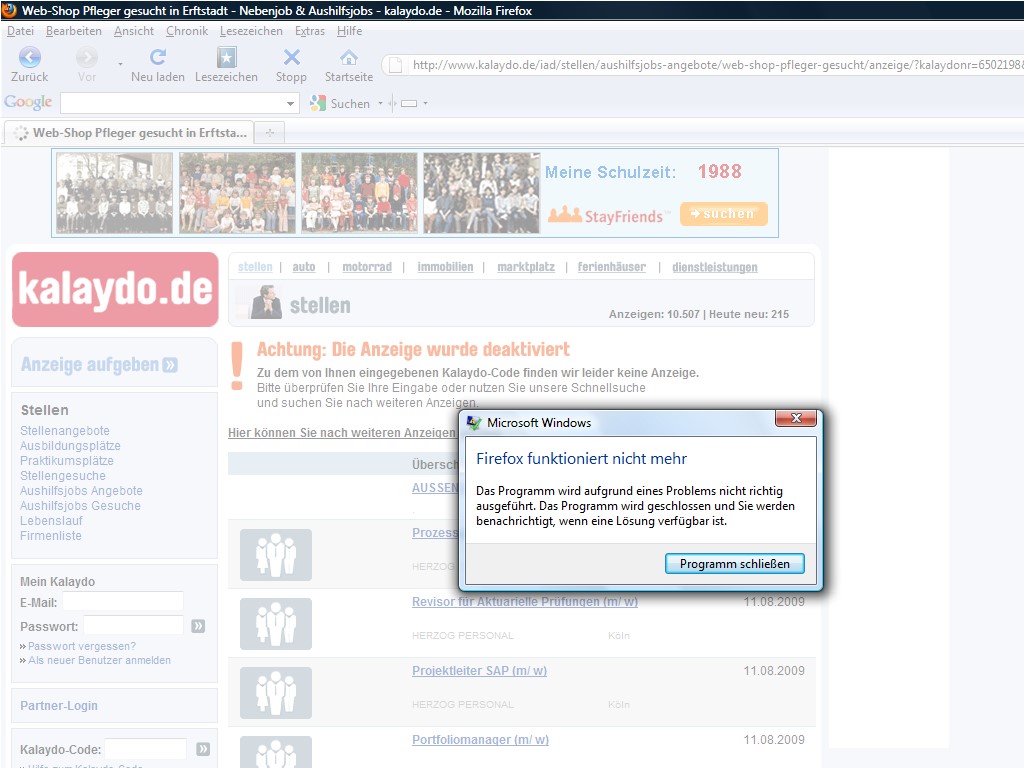Click Passwort vergessen link
1024x768 pixels.
[x=82, y=646]
